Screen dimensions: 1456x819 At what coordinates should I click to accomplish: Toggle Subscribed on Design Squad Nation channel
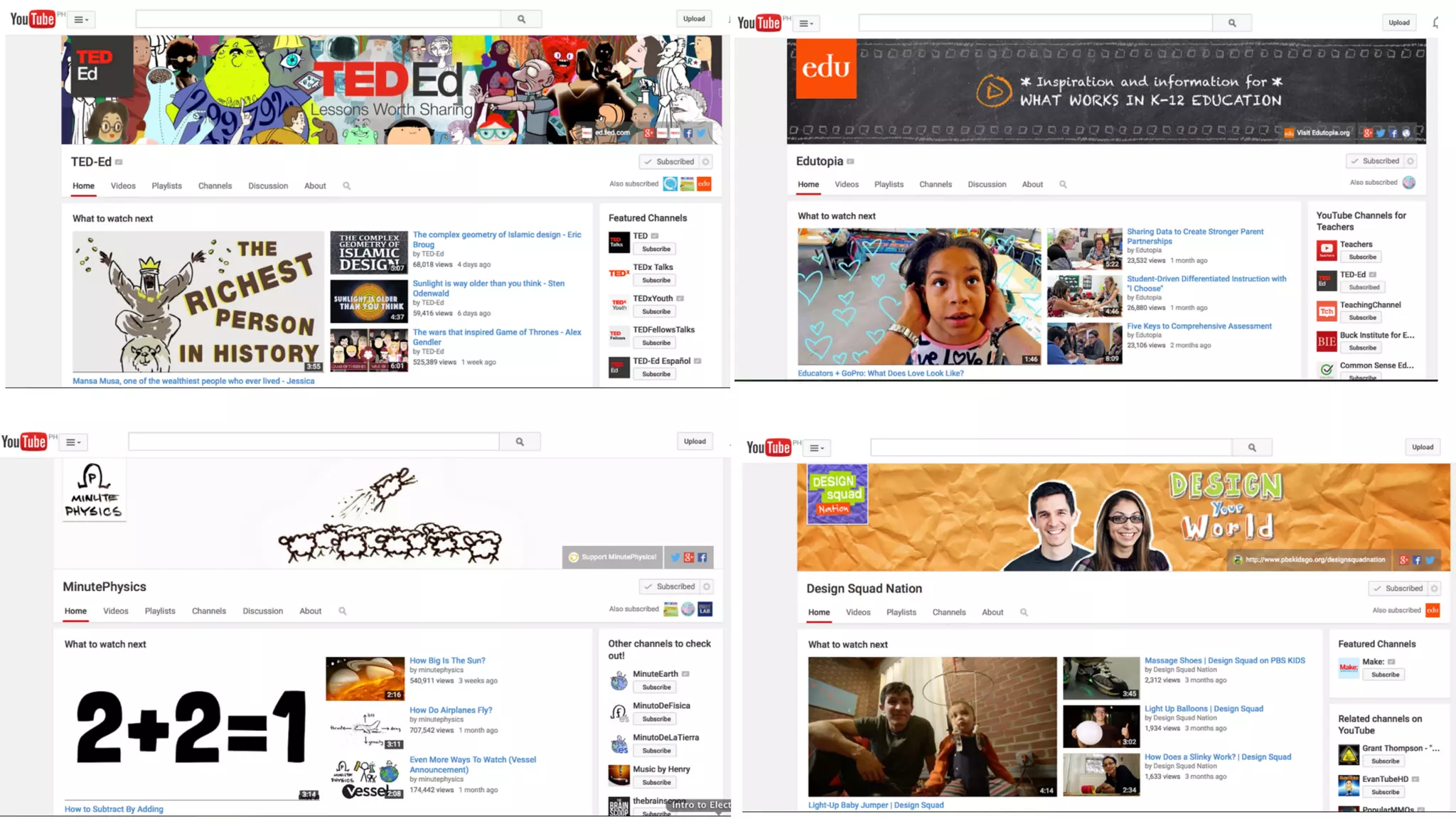[1398, 589]
